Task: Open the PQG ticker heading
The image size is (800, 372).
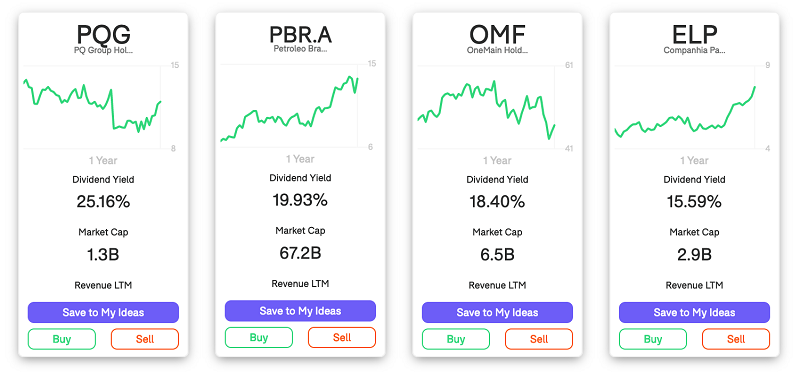Action: coord(104,34)
